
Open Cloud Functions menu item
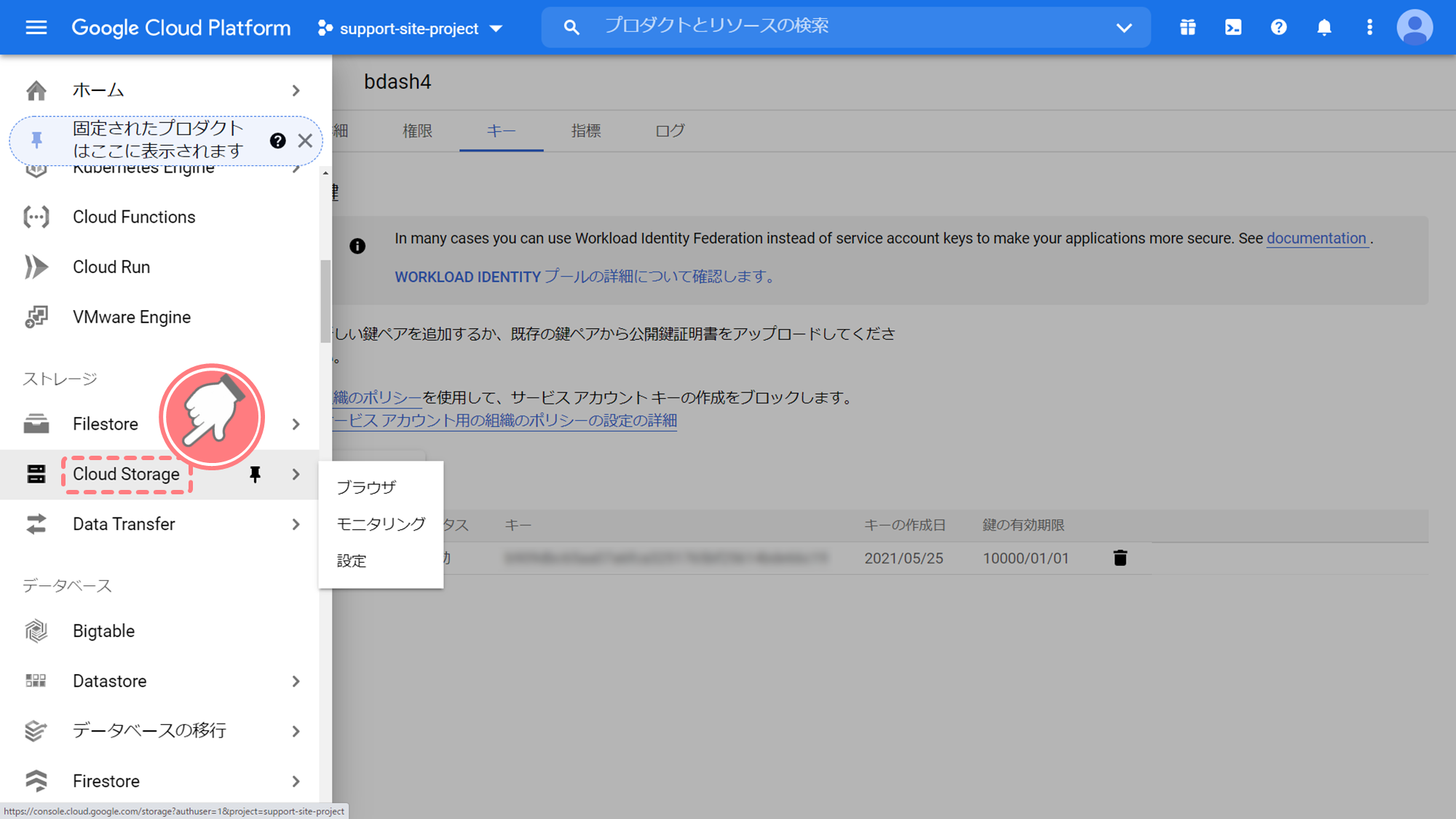[x=134, y=217]
